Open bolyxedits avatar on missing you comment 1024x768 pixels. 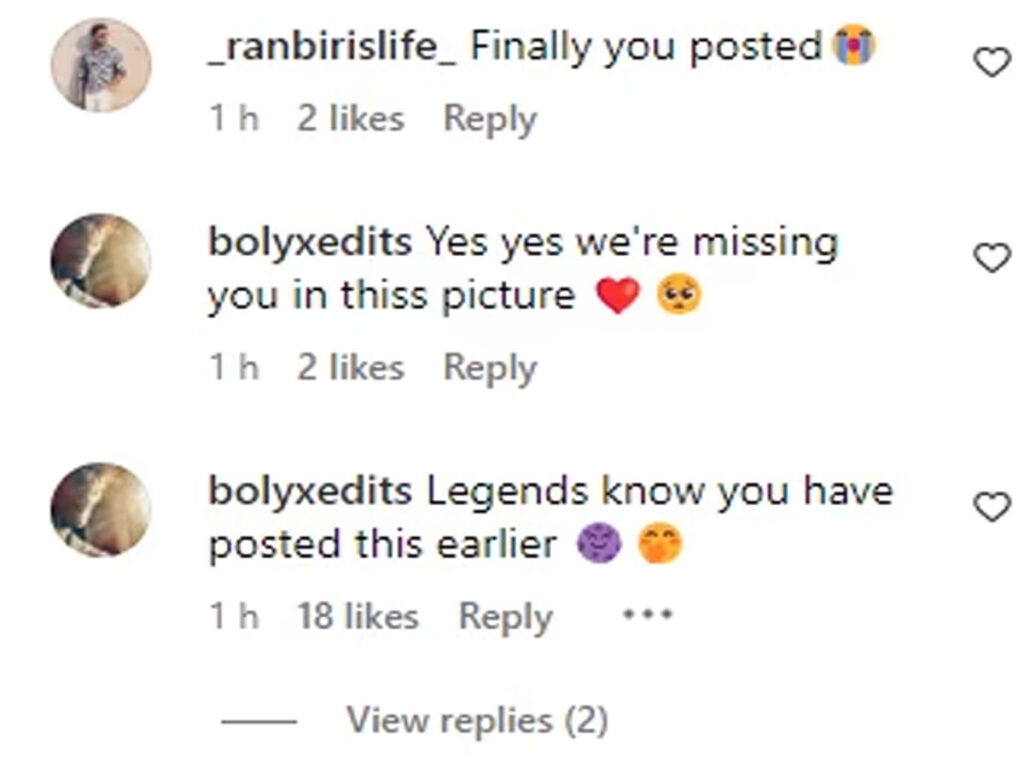click(101, 261)
